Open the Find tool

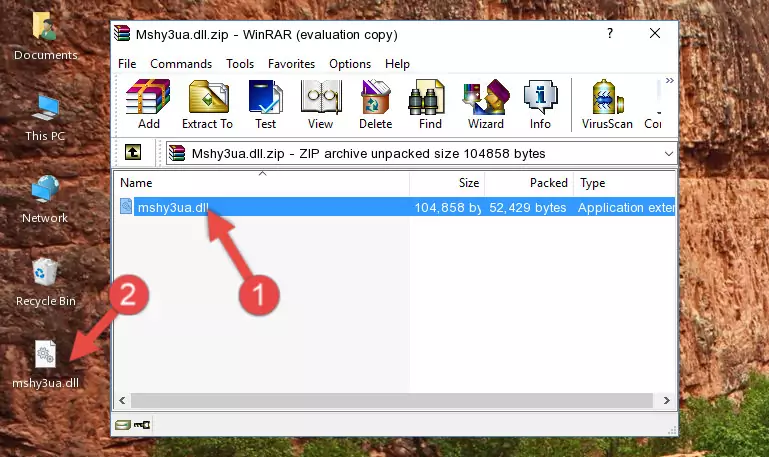pyautogui.click(x=430, y=104)
